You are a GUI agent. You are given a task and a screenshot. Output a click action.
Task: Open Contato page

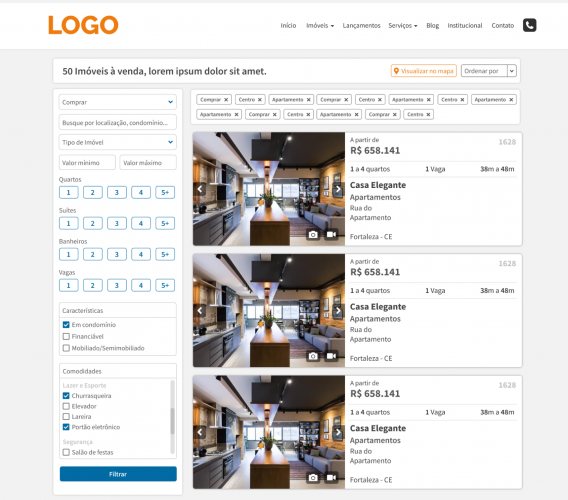click(503, 26)
